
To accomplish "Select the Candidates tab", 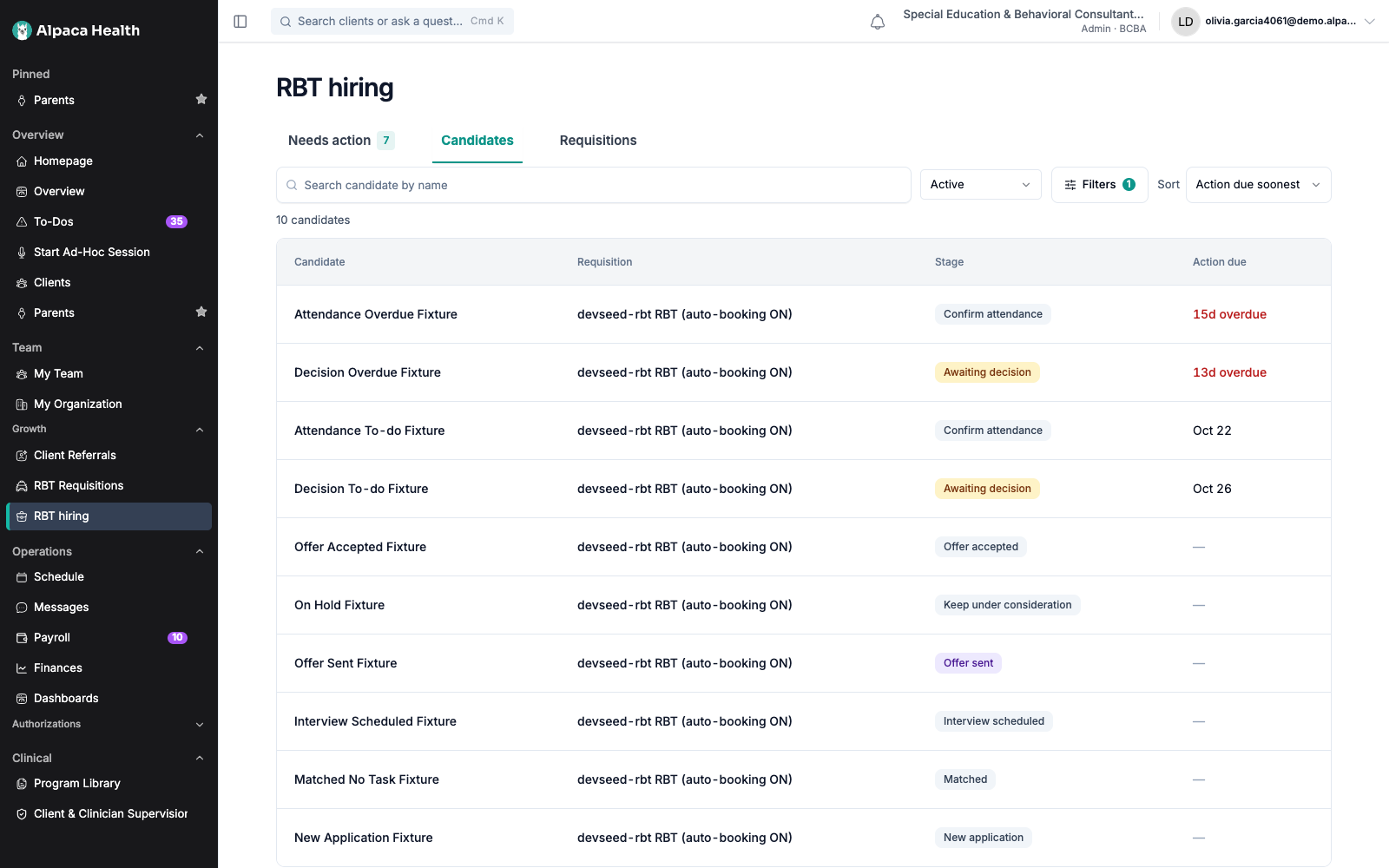I will pos(477,141).
